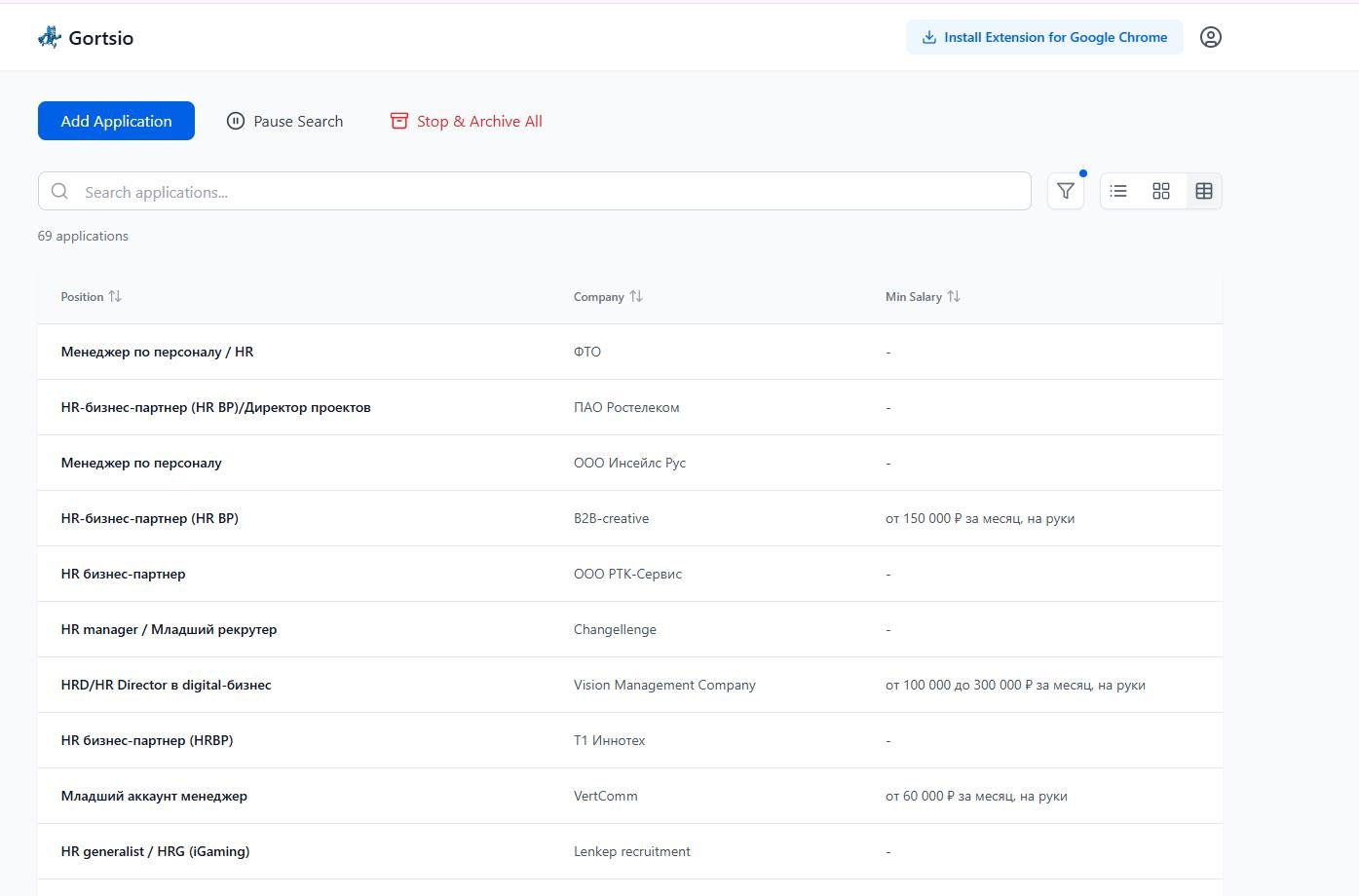The height and width of the screenshot is (896, 1359).
Task: Click the magnifier icon in search bar
Action: tap(59, 192)
